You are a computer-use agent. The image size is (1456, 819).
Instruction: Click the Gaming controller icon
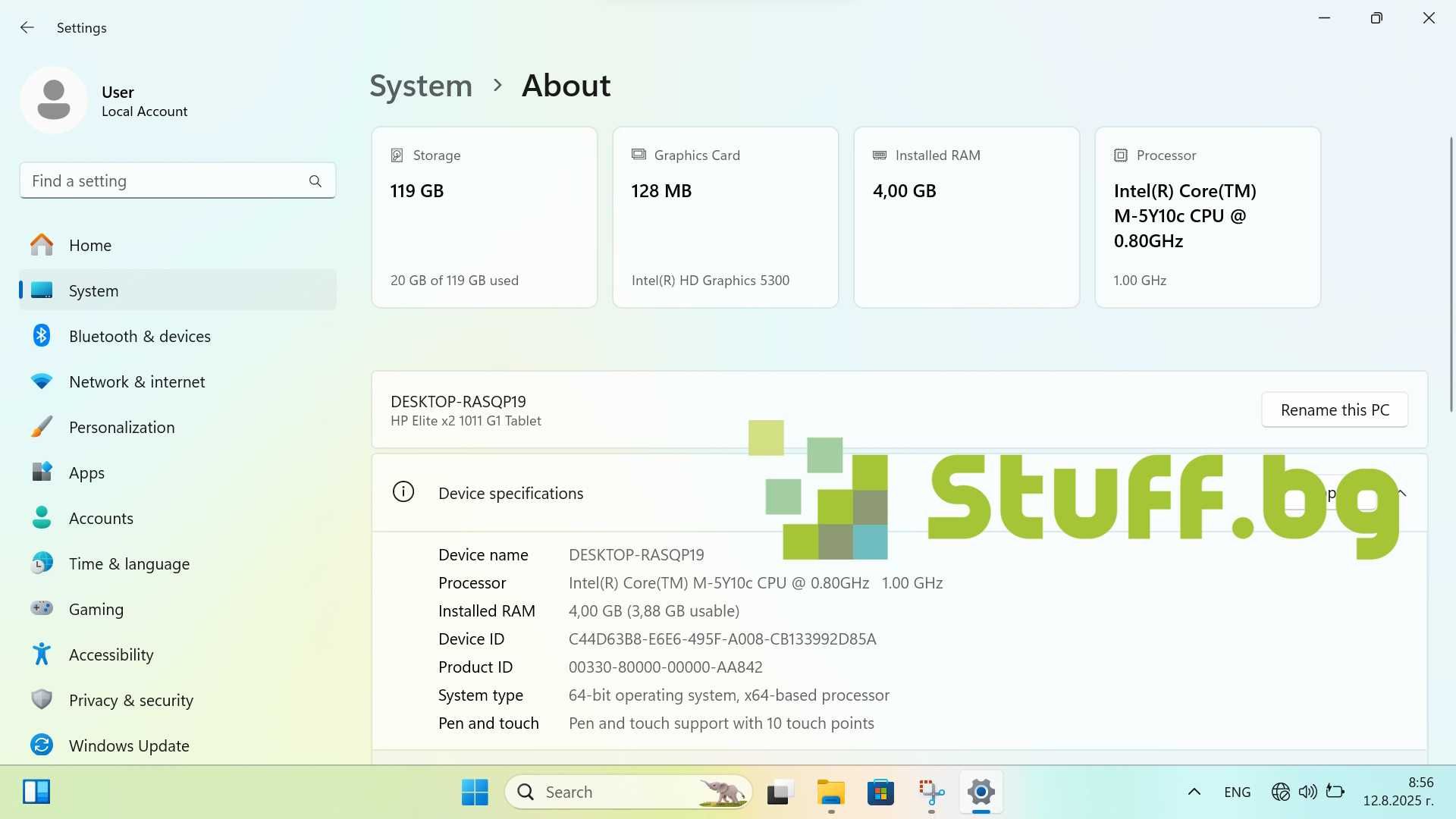click(x=42, y=608)
